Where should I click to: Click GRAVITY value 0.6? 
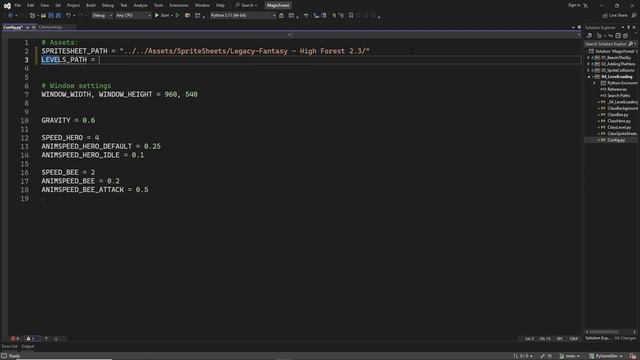coord(89,120)
